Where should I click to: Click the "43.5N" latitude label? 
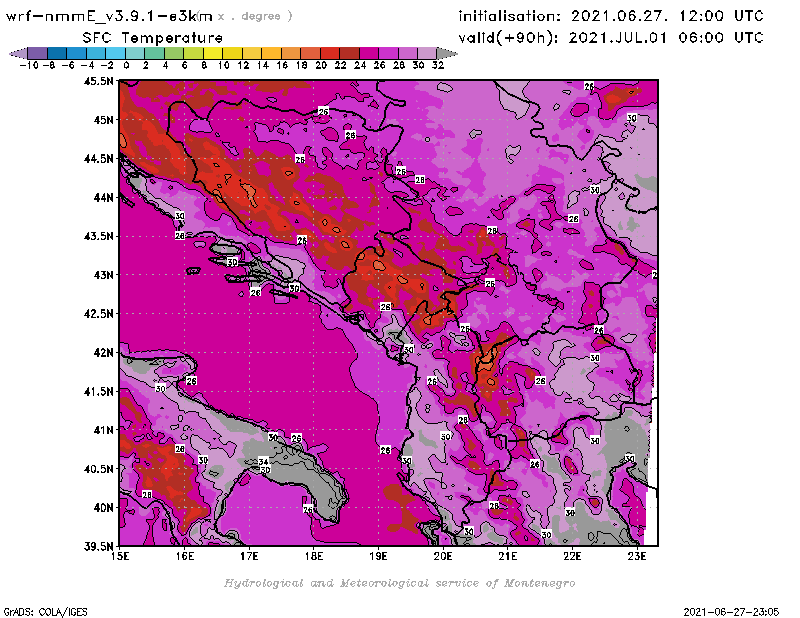[x=98, y=236]
